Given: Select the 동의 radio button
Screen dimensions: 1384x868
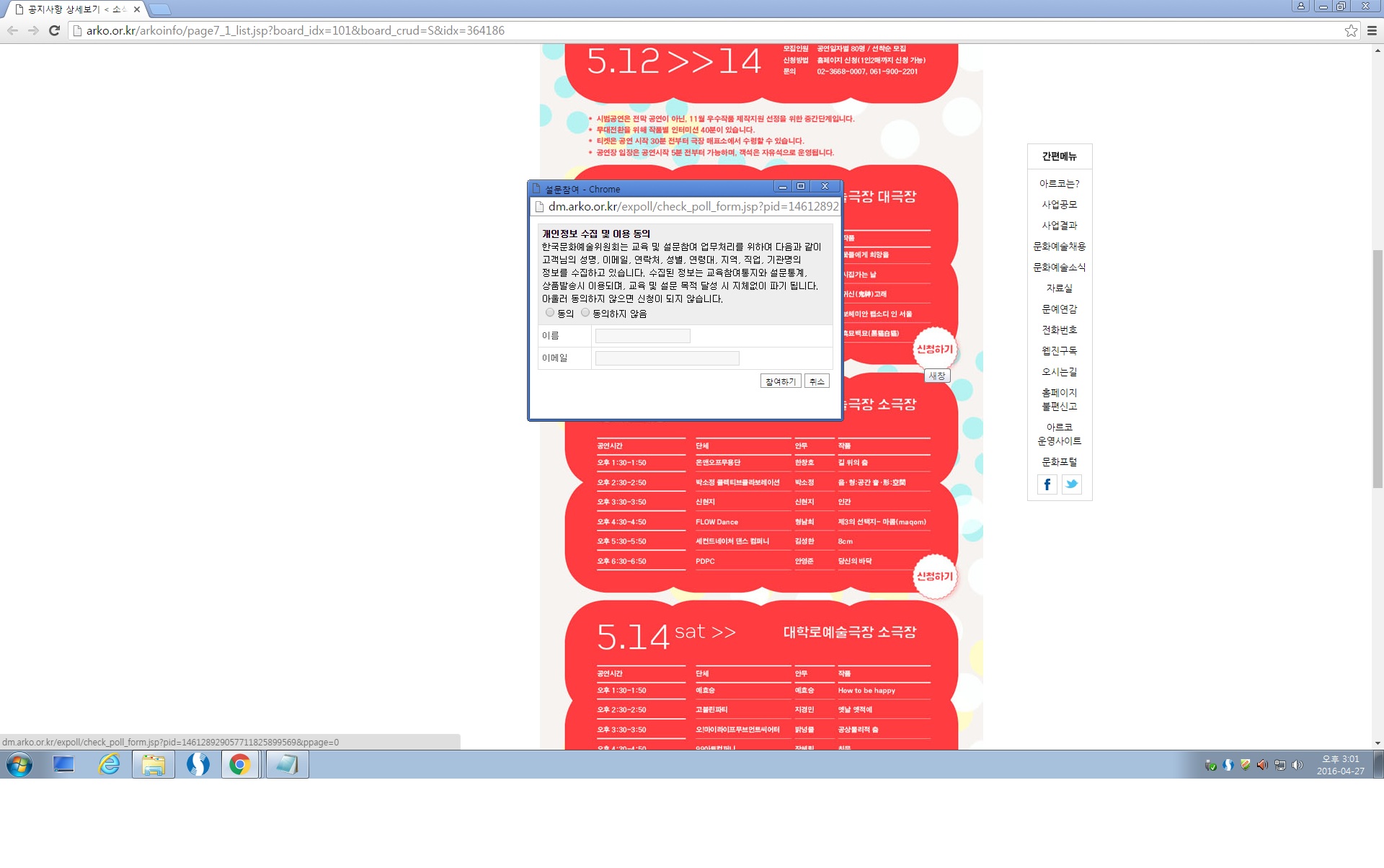Looking at the screenshot, I should (550, 313).
